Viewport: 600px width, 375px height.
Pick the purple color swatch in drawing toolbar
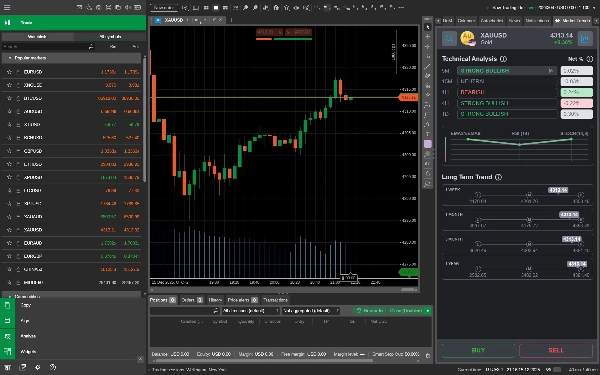[427, 144]
